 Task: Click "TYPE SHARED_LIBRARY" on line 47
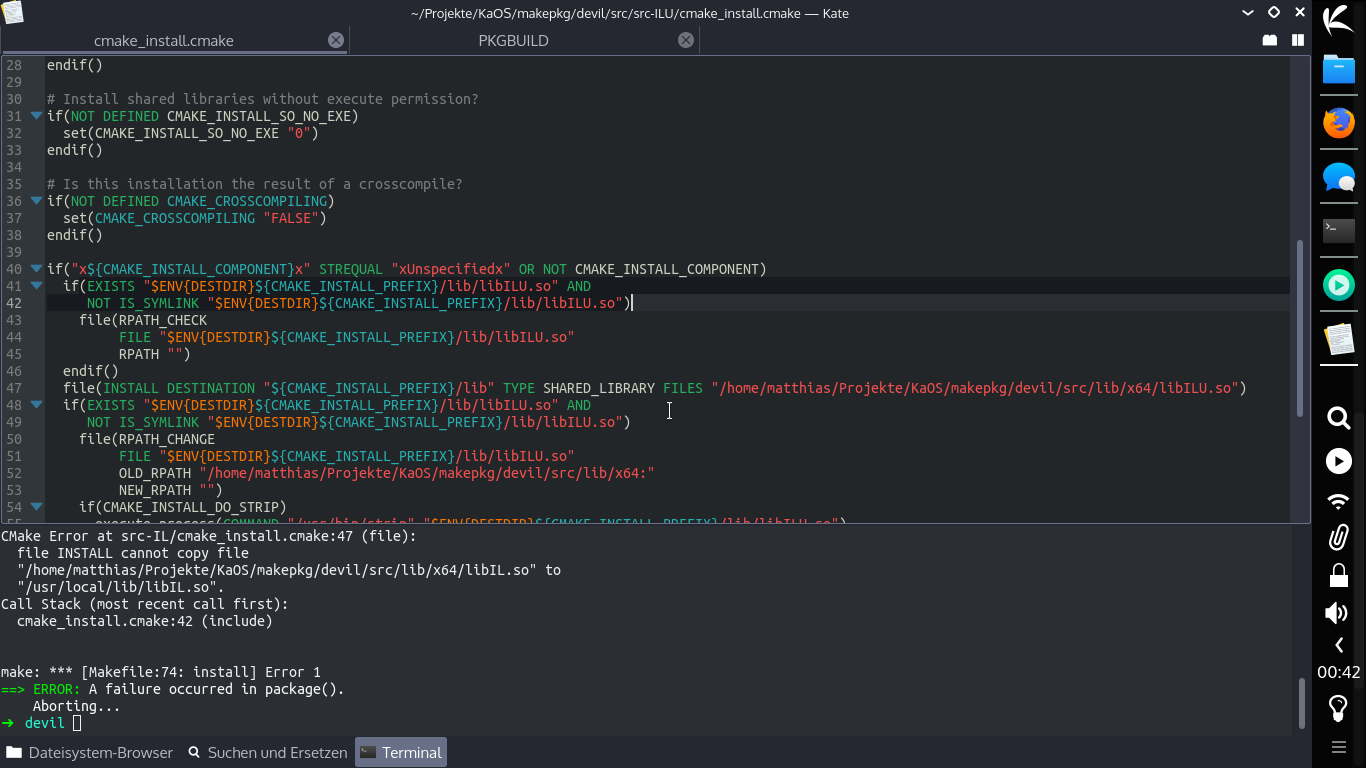(578, 388)
